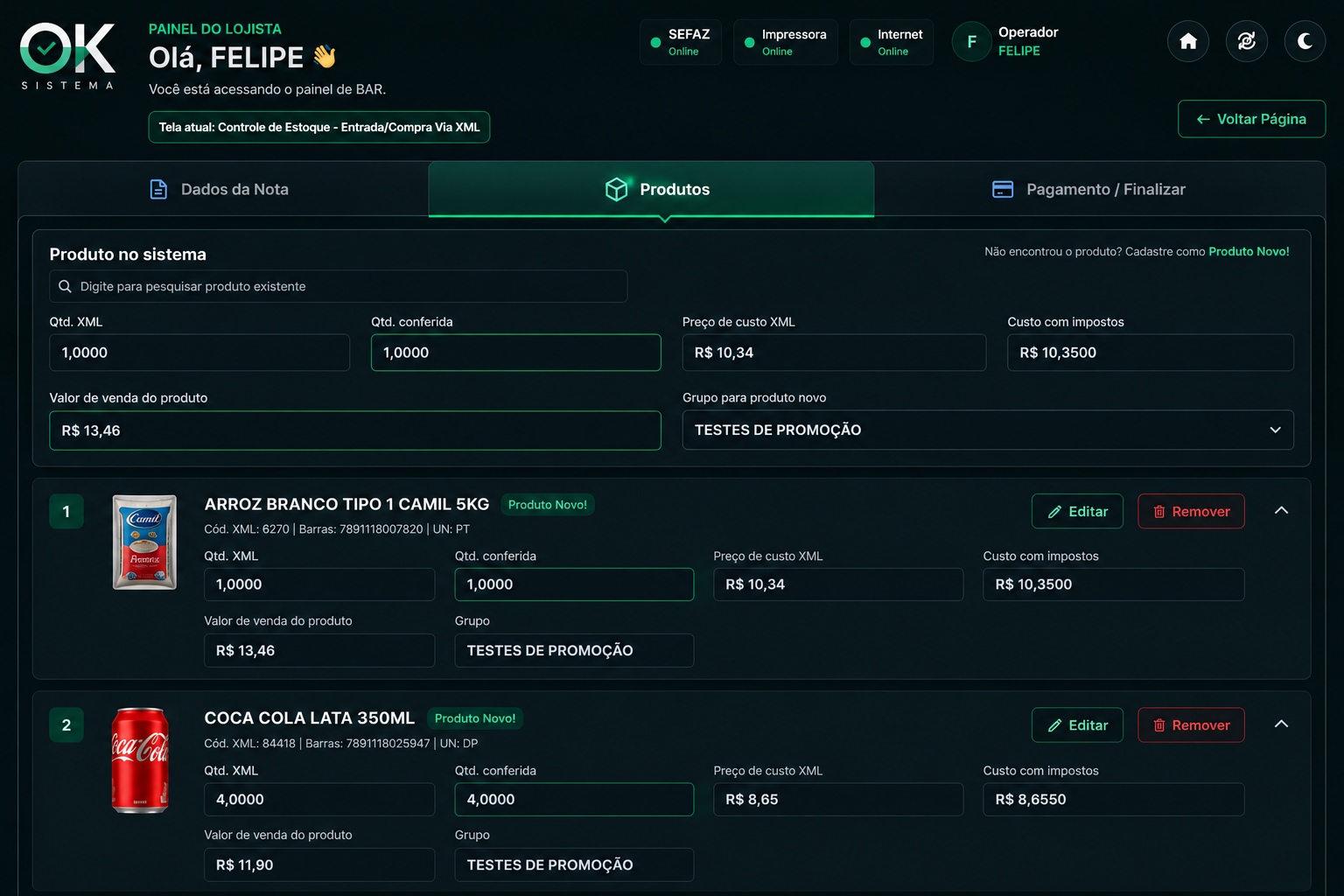Viewport: 1344px width, 896px height.
Task: Click the Coca Cola can thumbnail
Action: [140, 760]
